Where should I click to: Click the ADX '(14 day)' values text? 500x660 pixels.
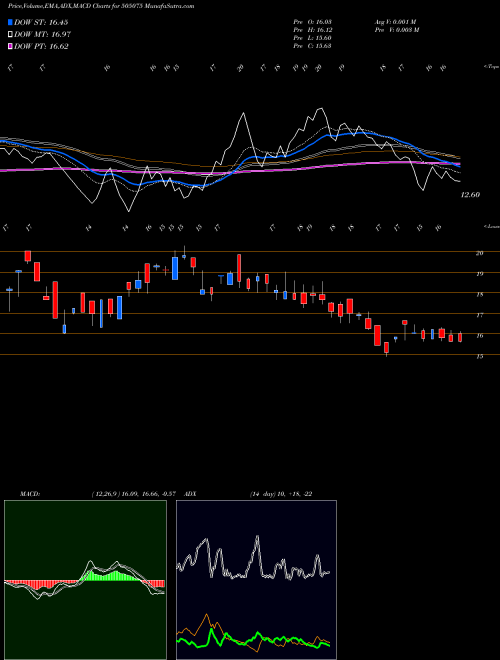pyautogui.click(x=281, y=494)
